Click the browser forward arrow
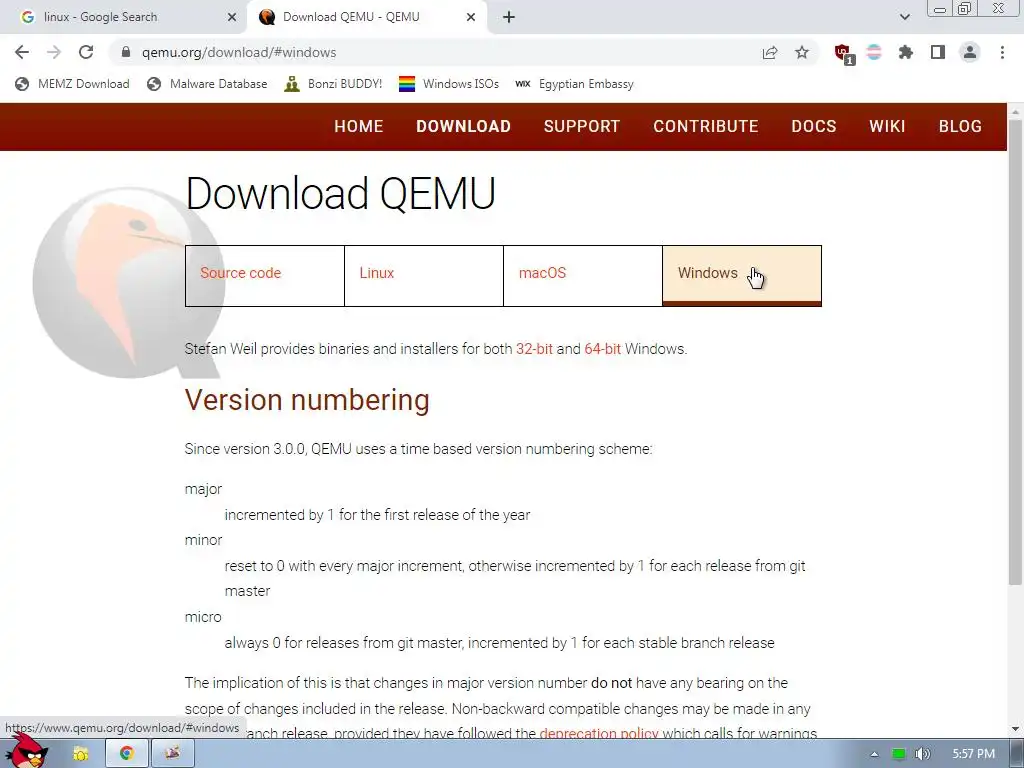Viewport: 1024px width, 768px height. click(54, 52)
